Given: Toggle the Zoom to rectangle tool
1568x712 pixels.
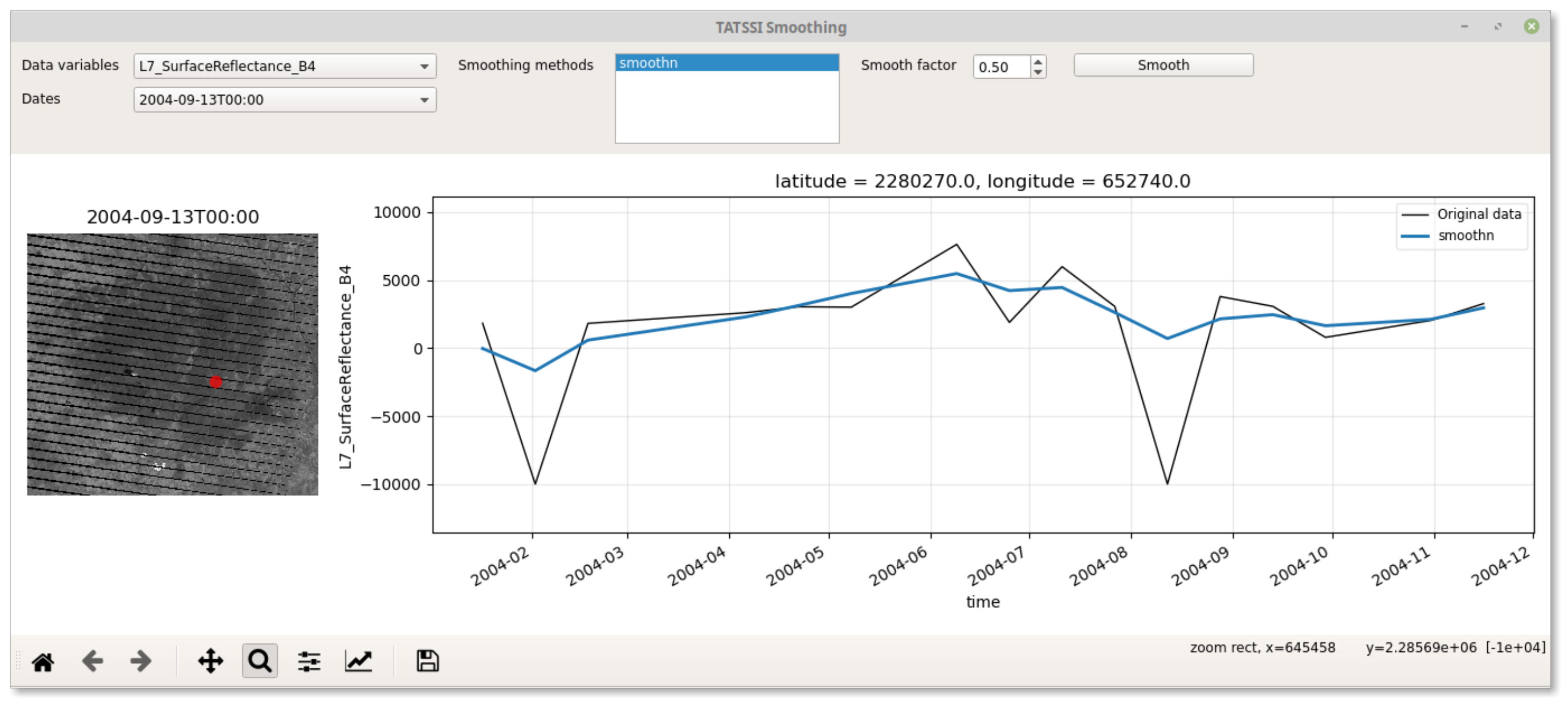Looking at the screenshot, I should click(260, 661).
